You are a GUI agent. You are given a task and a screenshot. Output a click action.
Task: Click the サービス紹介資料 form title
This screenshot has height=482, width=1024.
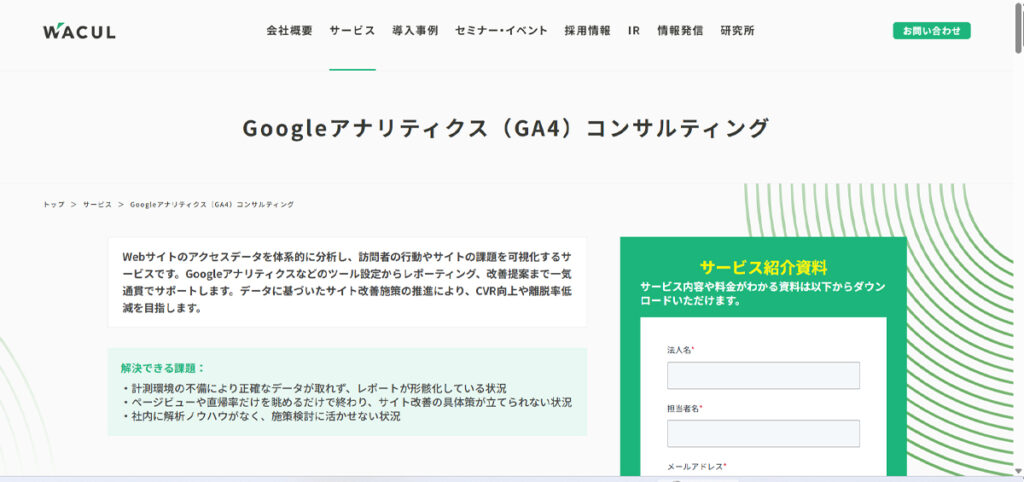(x=763, y=267)
